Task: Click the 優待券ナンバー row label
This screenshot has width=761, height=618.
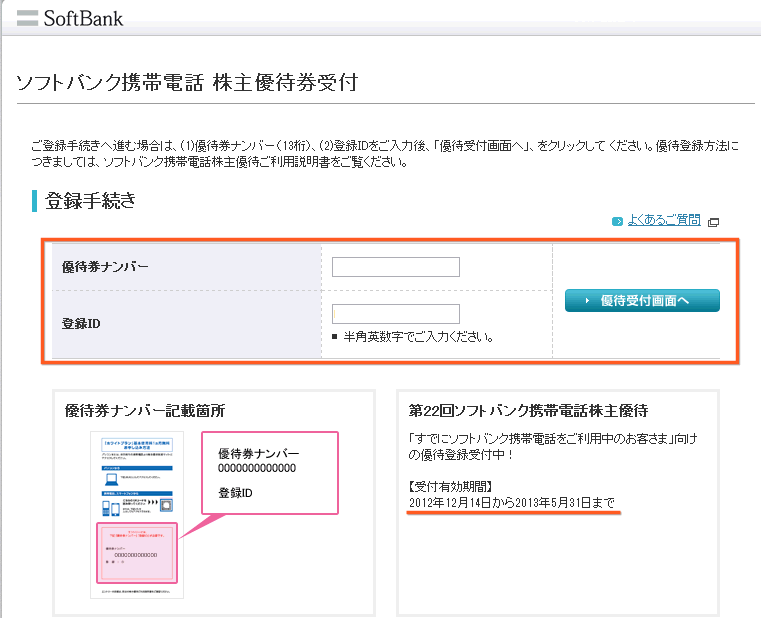Action: [x=106, y=267]
